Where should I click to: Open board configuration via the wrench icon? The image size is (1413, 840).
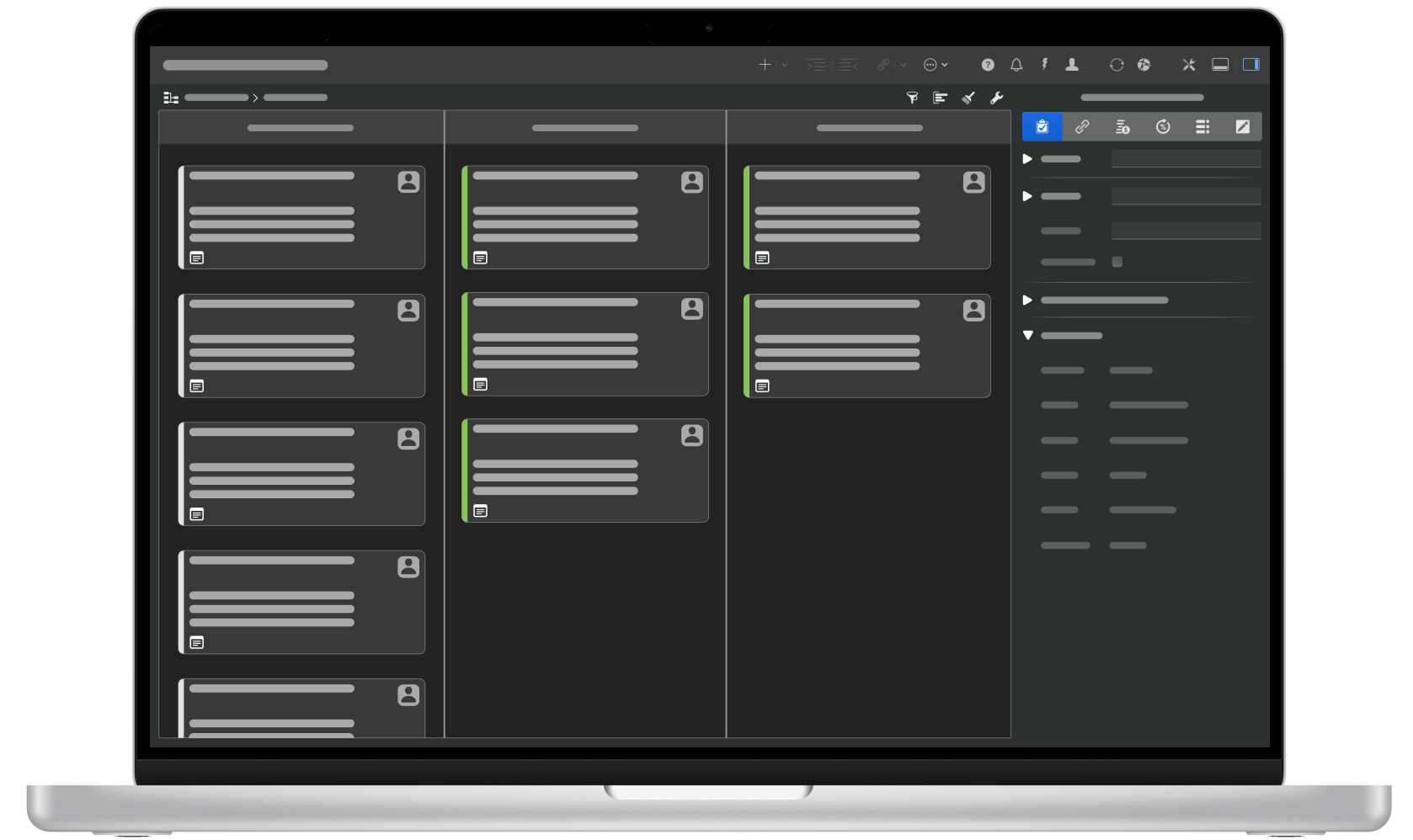click(996, 97)
